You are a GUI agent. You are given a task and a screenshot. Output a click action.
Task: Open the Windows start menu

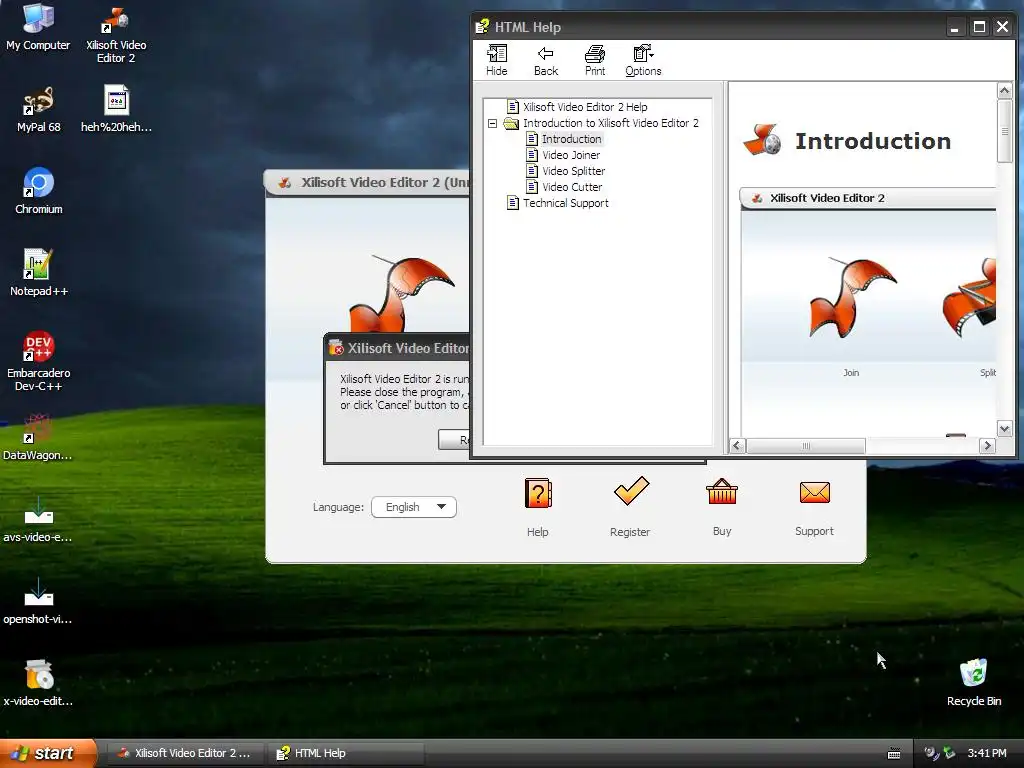[x=48, y=753]
